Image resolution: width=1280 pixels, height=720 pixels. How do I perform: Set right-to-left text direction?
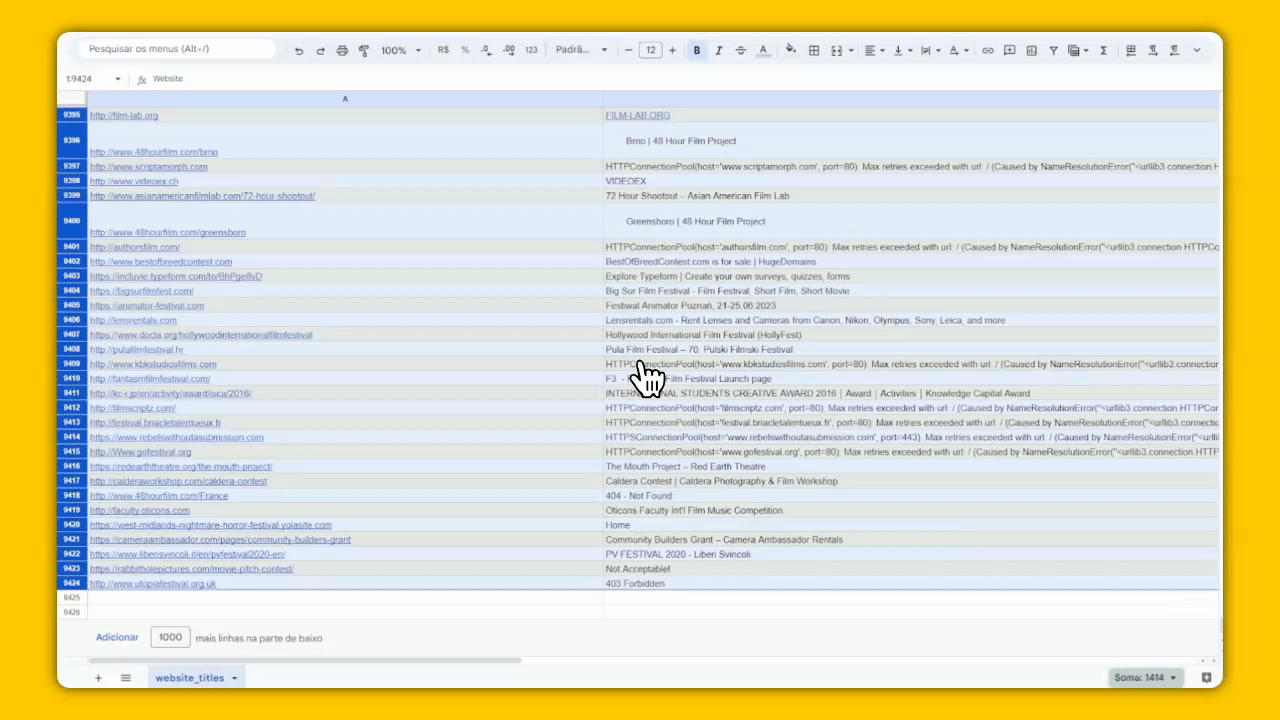pyautogui.click(x=1174, y=50)
